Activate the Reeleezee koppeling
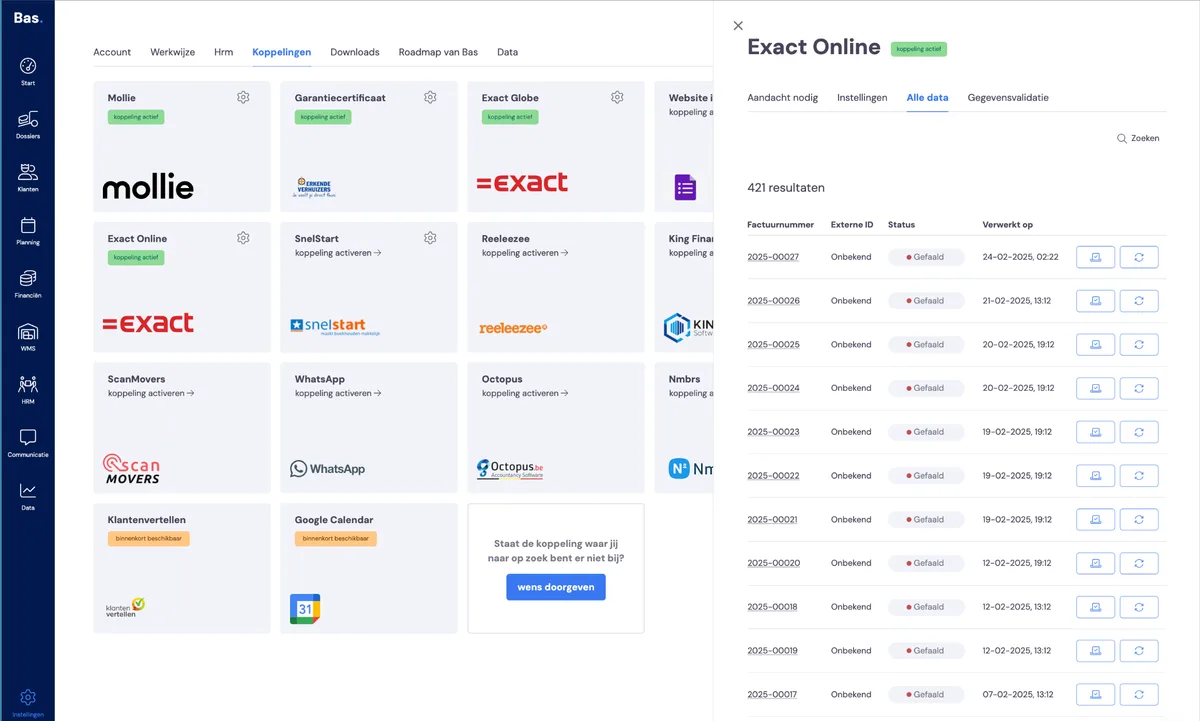 coord(525,253)
